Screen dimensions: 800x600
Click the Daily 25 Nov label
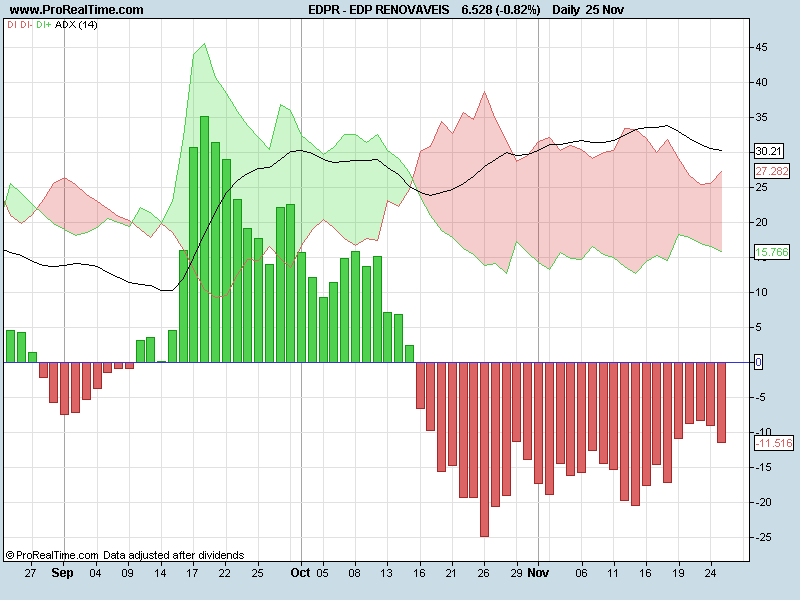tap(588, 10)
